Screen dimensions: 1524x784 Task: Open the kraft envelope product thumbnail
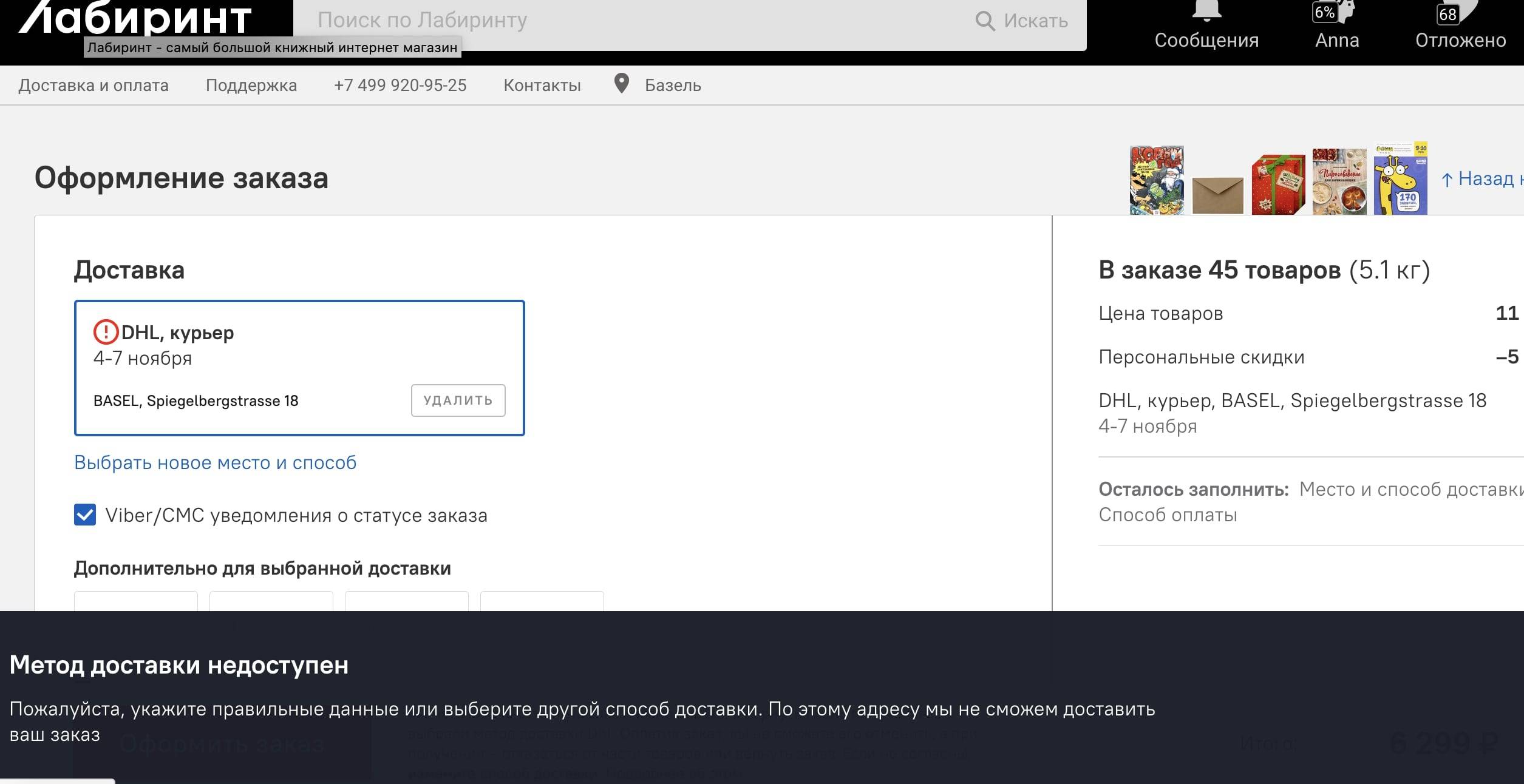click(x=1218, y=195)
